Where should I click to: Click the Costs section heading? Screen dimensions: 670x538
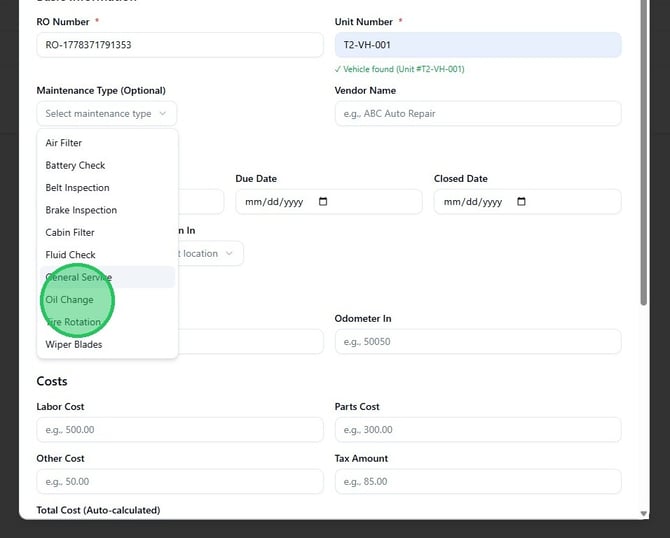[52, 381]
